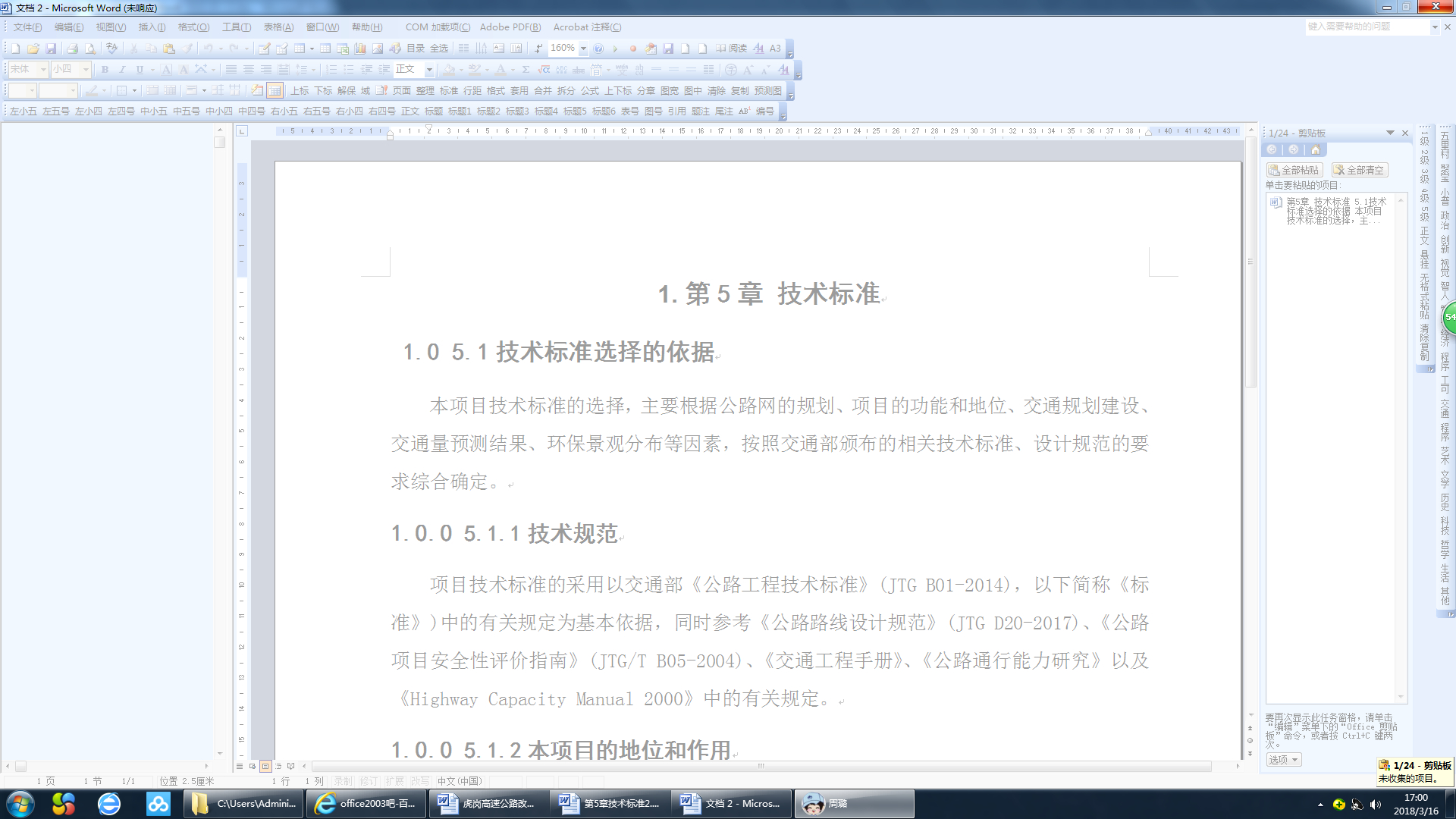The height and width of the screenshot is (819, 1456).
Task: Click the Save disk icon
Action: click(51, 49)
